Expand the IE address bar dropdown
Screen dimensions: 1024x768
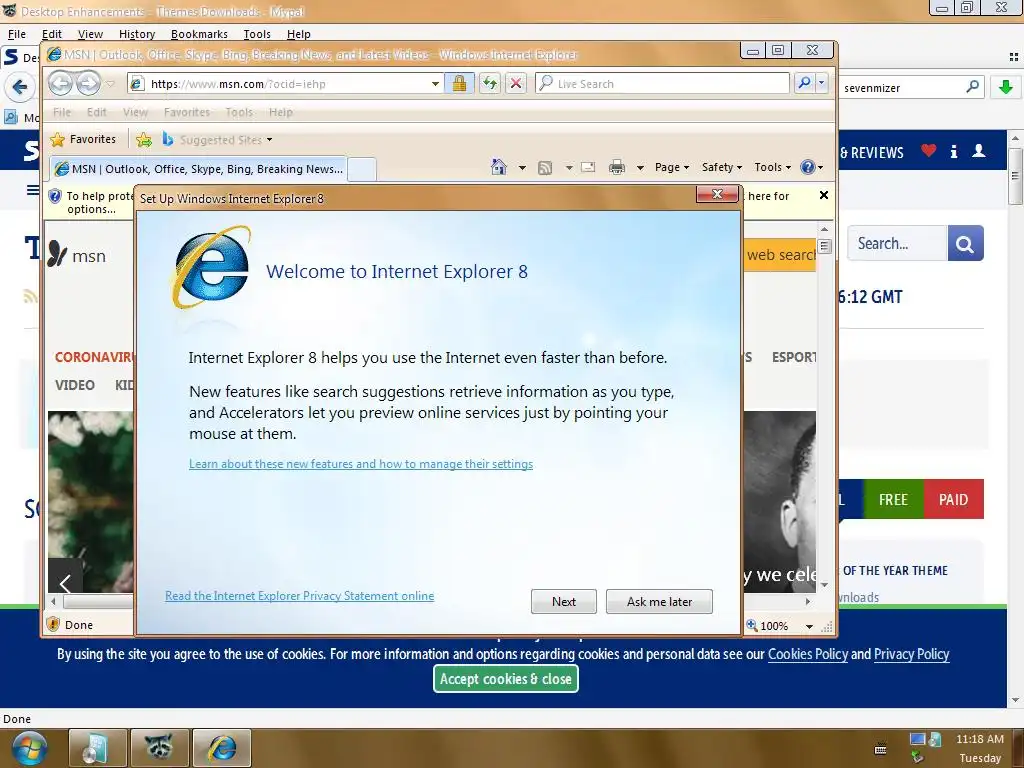(435, 84)
